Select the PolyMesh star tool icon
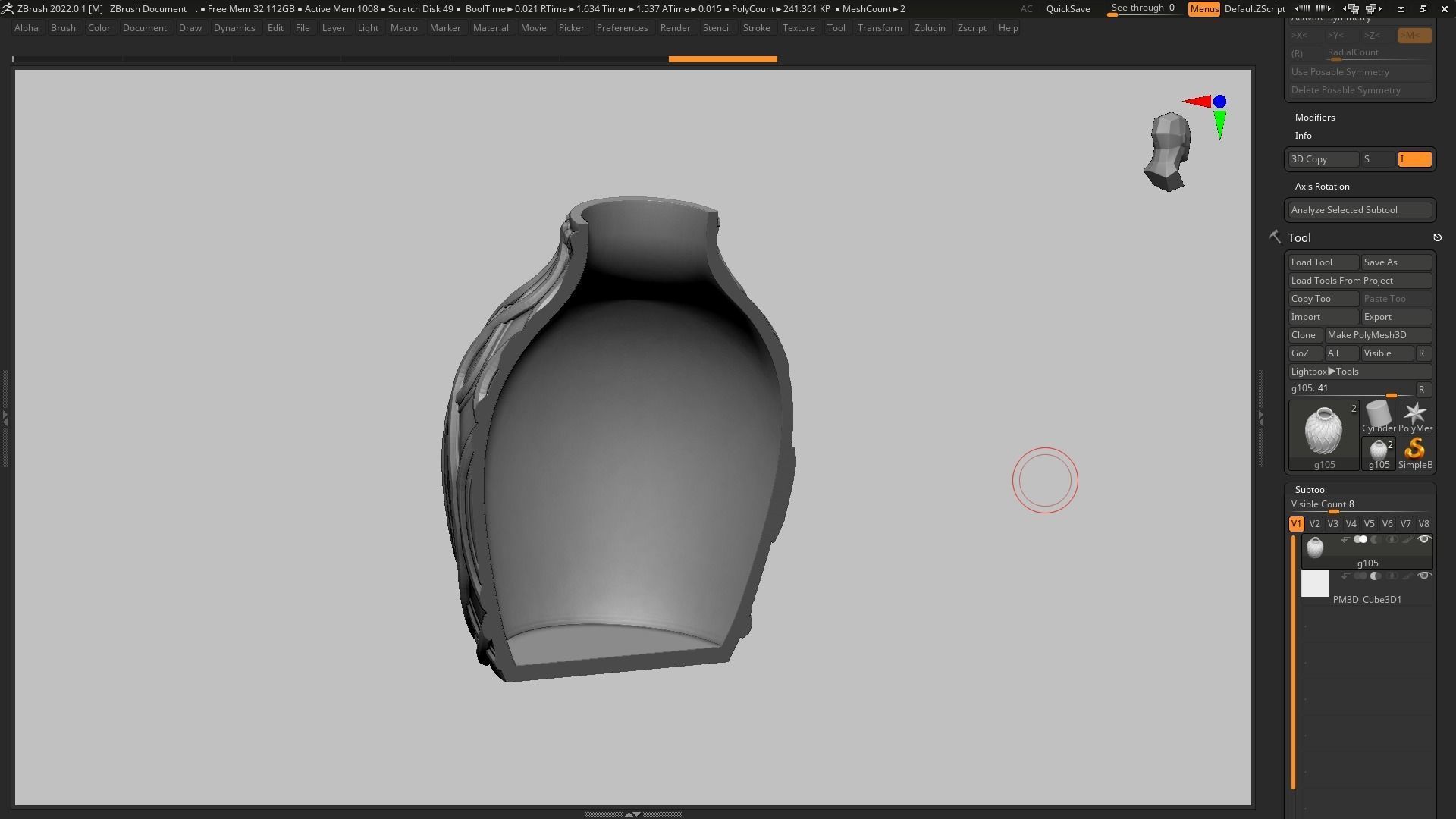 [1414, 416]
